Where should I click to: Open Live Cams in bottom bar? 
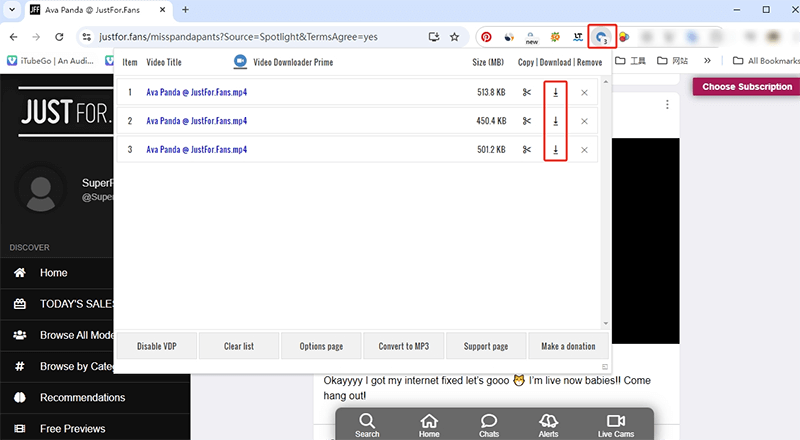pos(615,425)
